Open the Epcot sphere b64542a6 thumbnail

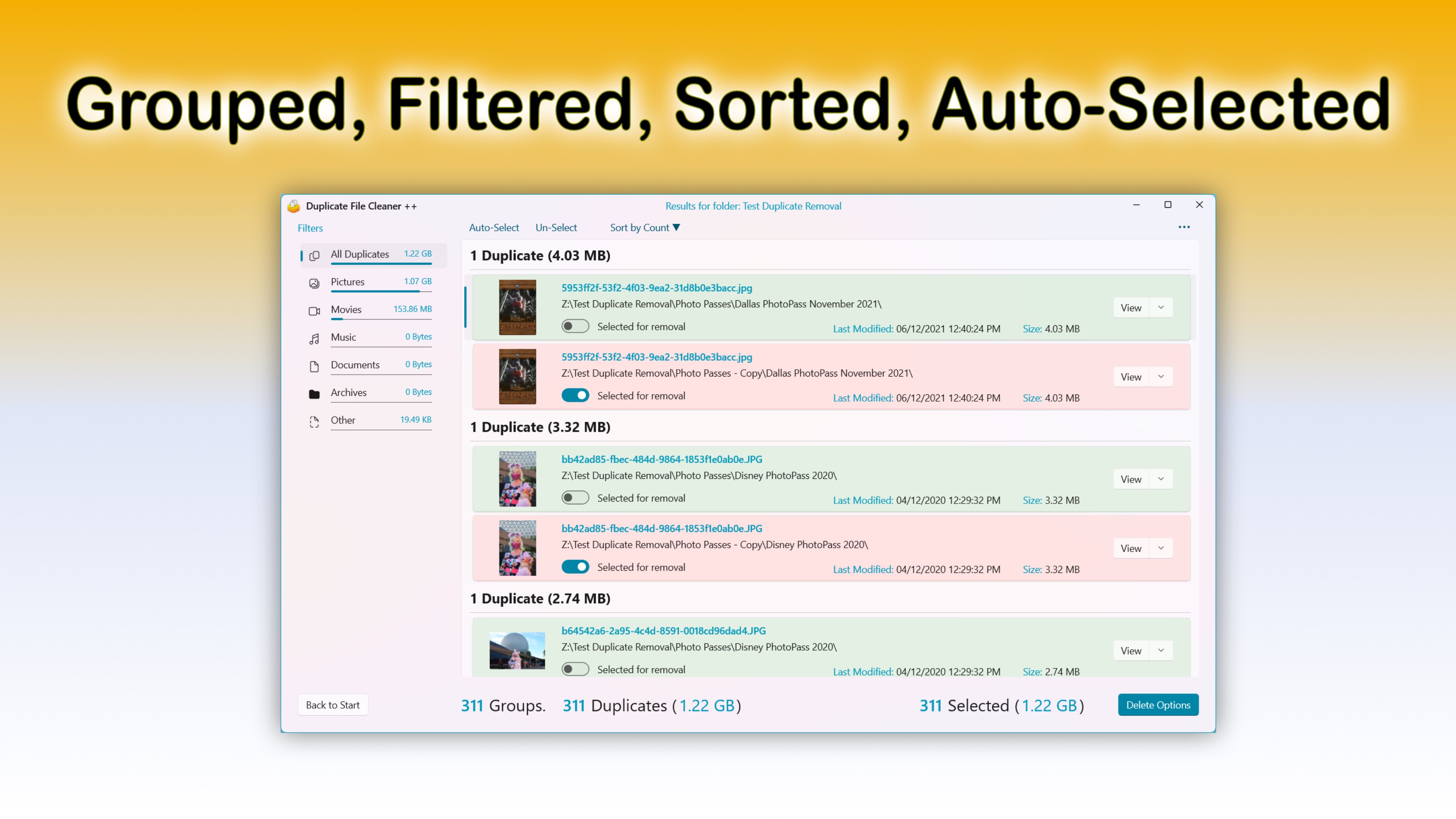516,650
